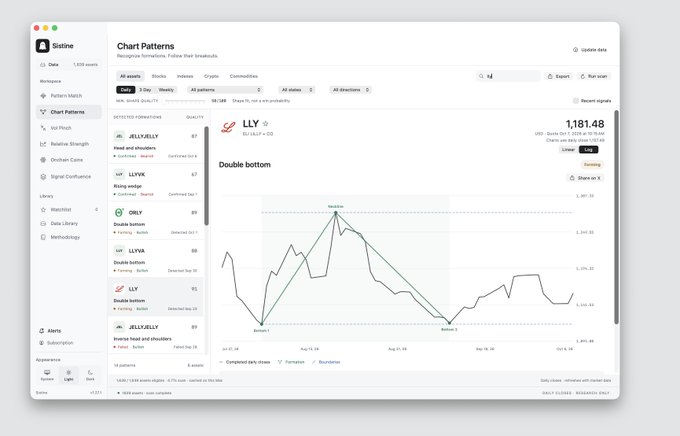
Task: Select the 3 Day timeframe
Action: pyautogui.click(x=145, y=90)
